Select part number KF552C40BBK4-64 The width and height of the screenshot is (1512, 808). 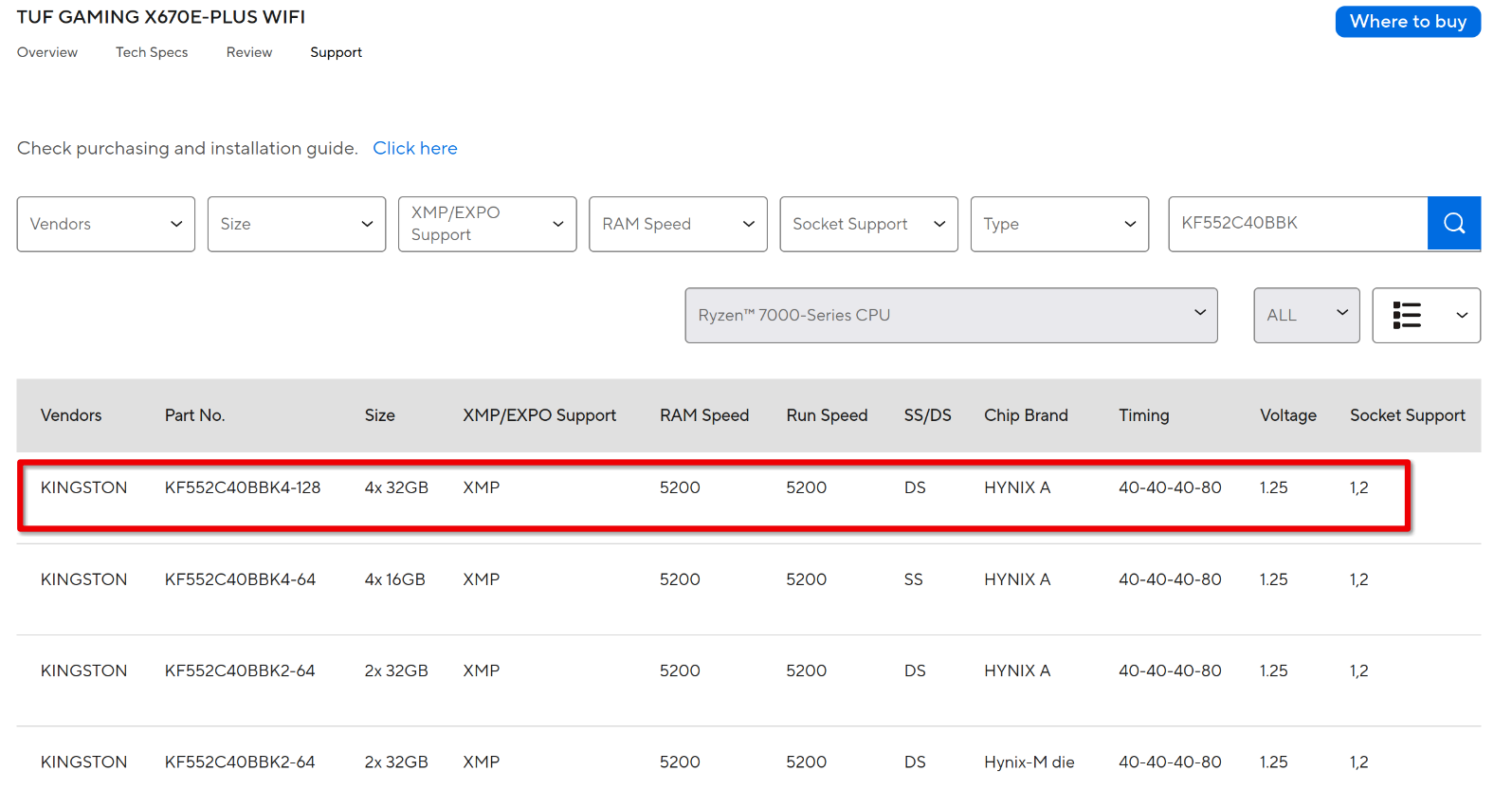(x=240, y=579)
